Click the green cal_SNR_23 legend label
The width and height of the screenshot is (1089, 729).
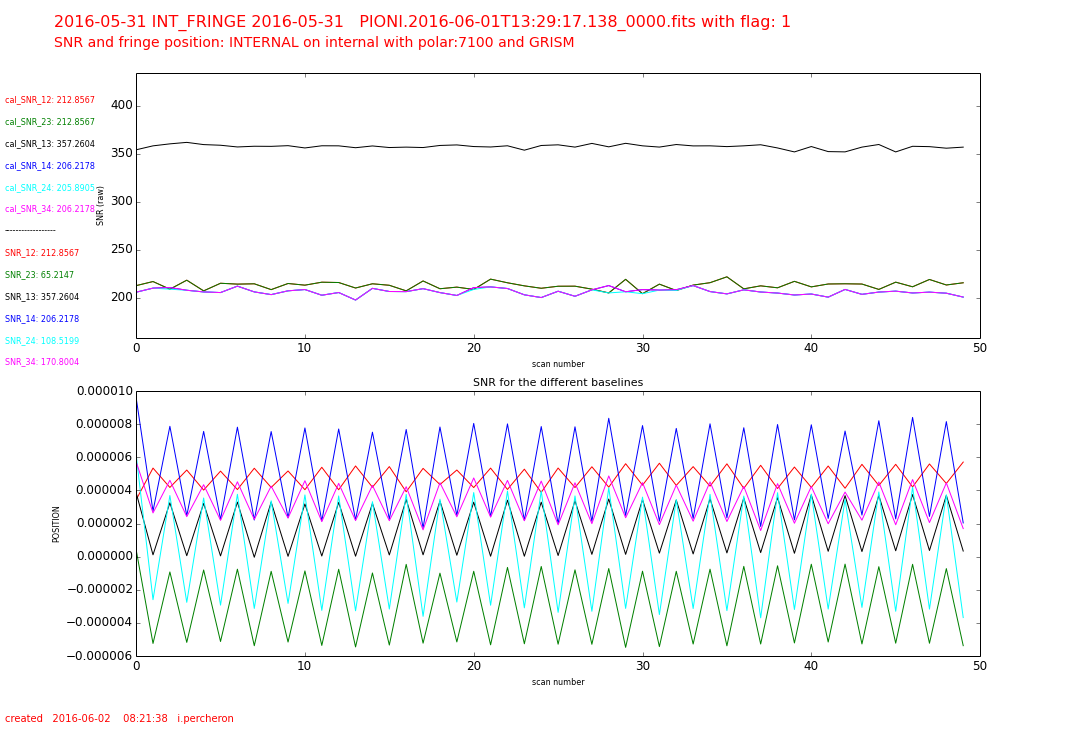tap(50, 122)
